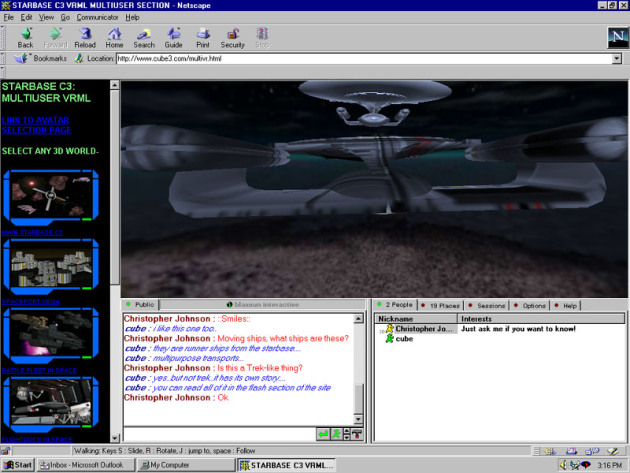This screenshot has width=630, height=473.
Task: Open the Edit menu
Action: point(27,17)
